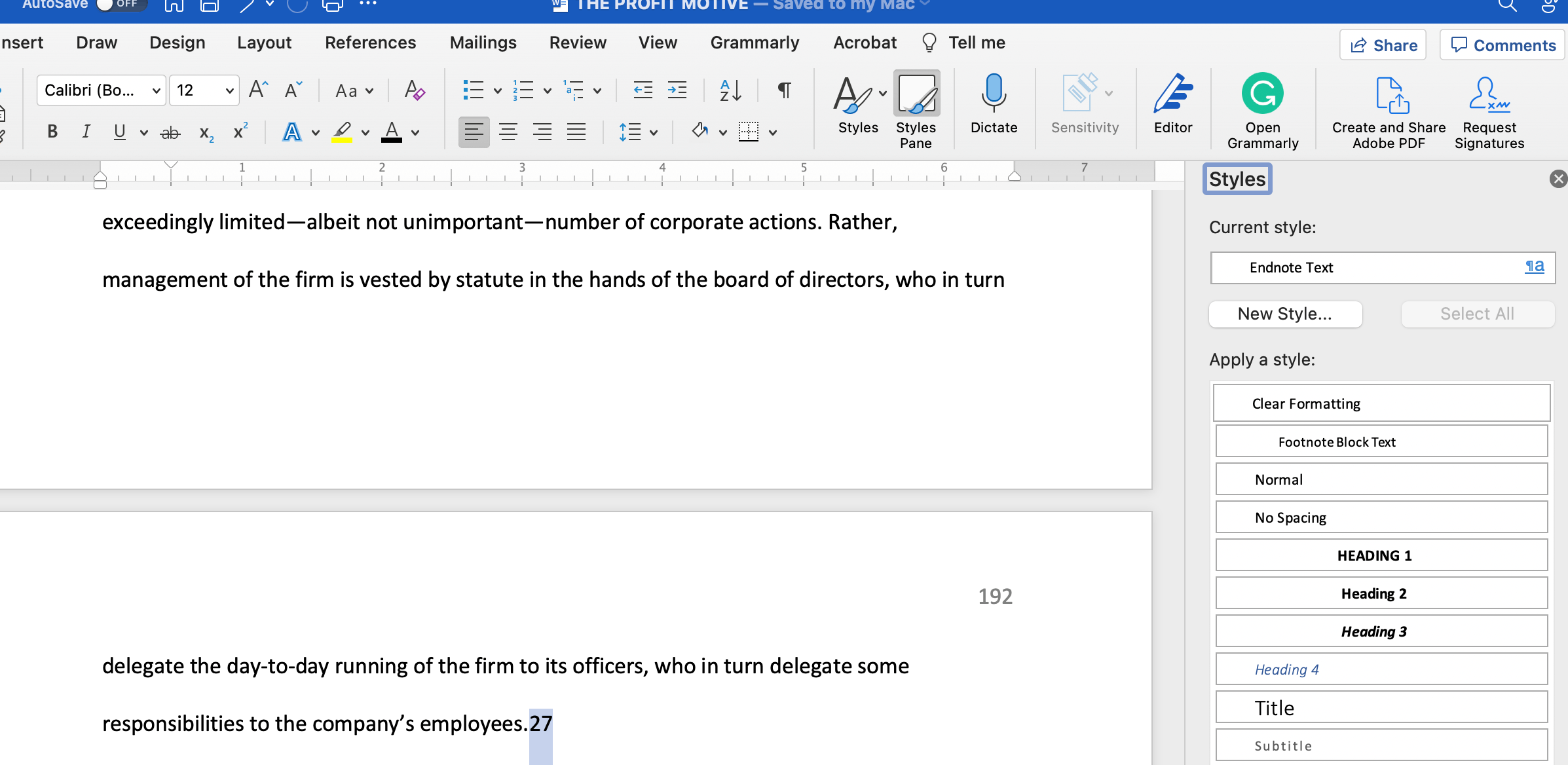Open the Editor tool
The height and width of the screenshot is (765, 1568).
[1173, 104]
